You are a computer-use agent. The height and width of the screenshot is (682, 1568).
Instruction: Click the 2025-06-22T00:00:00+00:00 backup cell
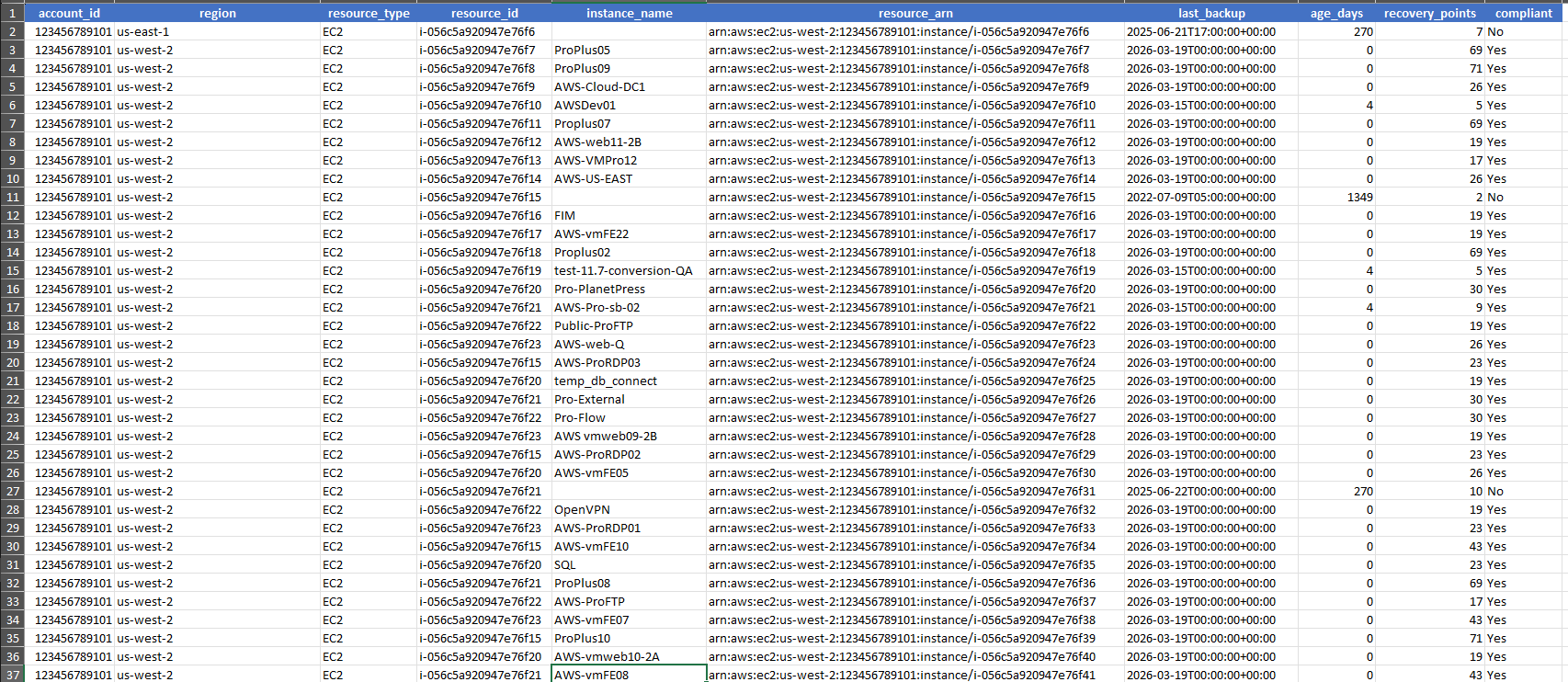(1211, 491)
